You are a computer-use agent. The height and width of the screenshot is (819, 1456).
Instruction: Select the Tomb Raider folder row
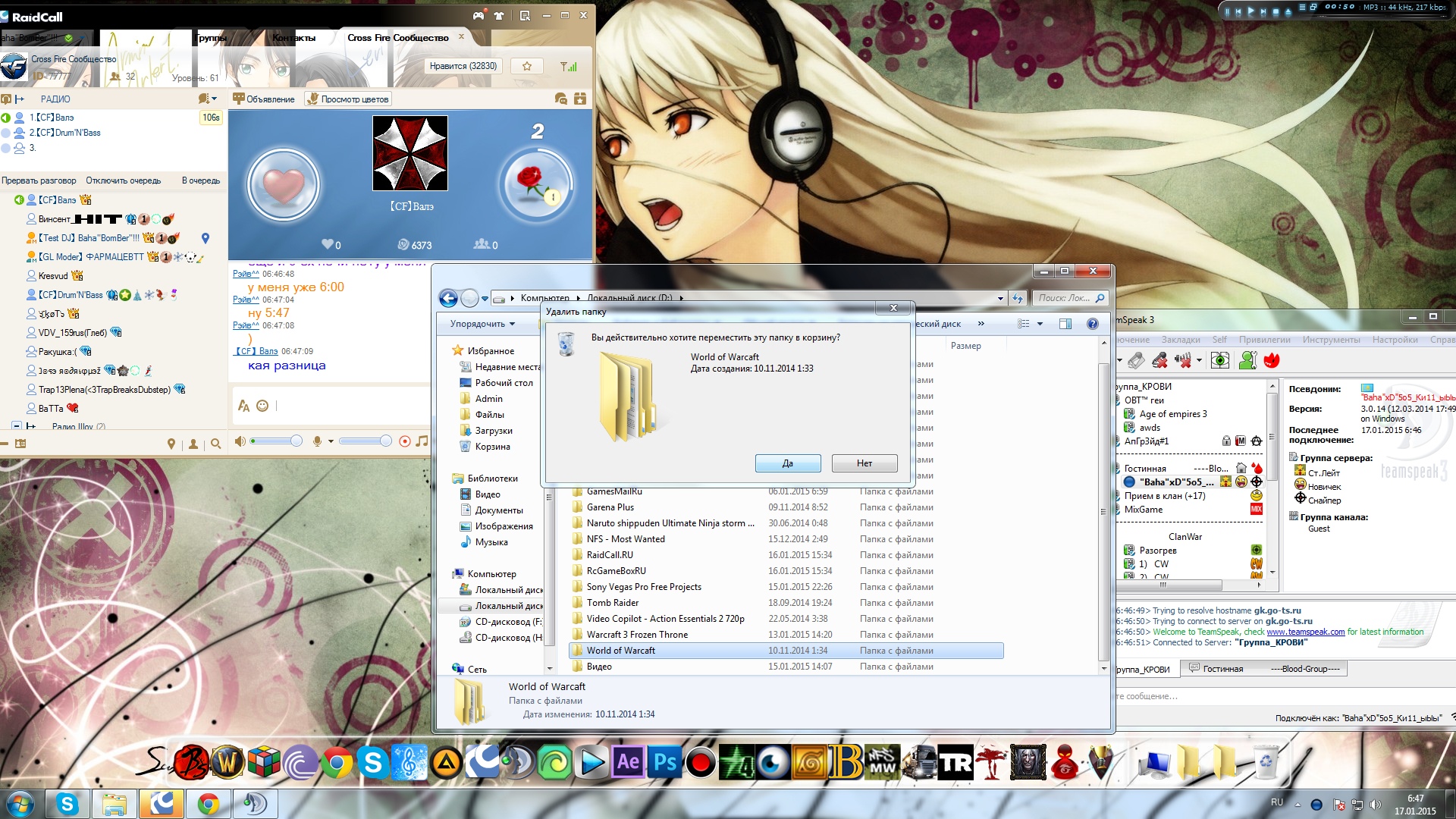[x=786, y=603]
